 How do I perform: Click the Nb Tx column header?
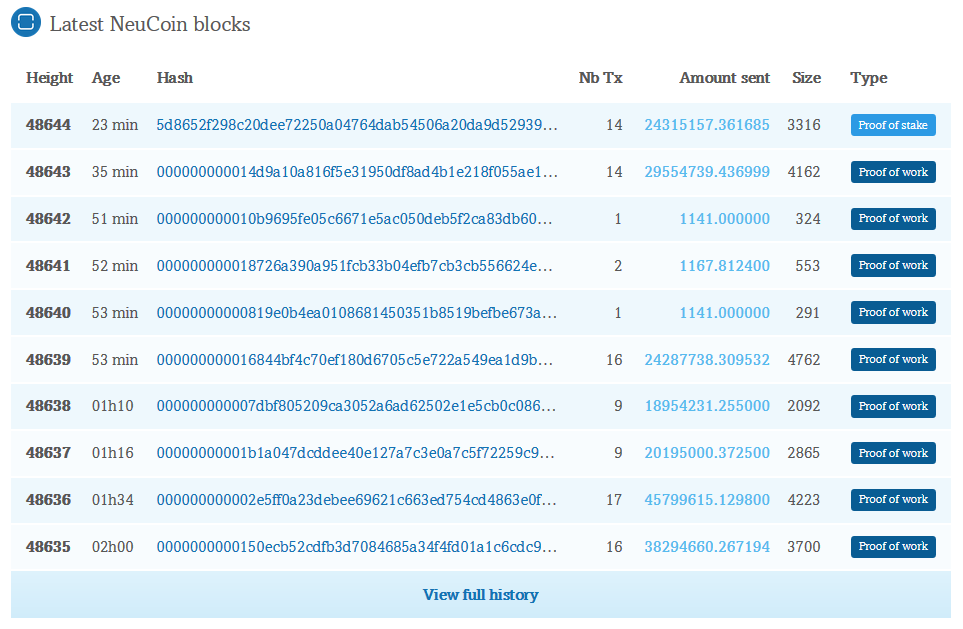pyautogui.click(x=601, y=78)
